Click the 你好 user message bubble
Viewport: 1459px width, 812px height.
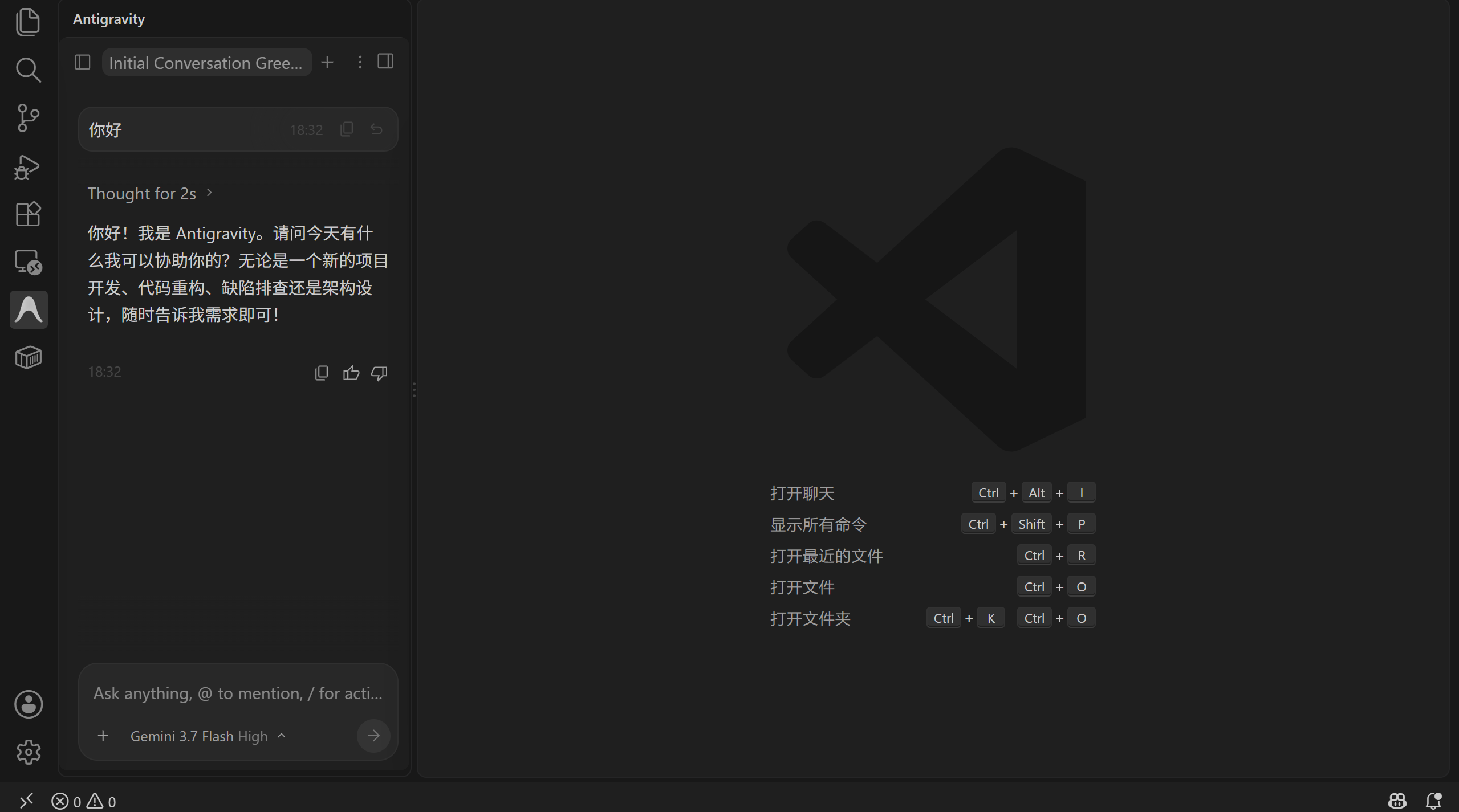pyautogui.click(x=238, y=129)
